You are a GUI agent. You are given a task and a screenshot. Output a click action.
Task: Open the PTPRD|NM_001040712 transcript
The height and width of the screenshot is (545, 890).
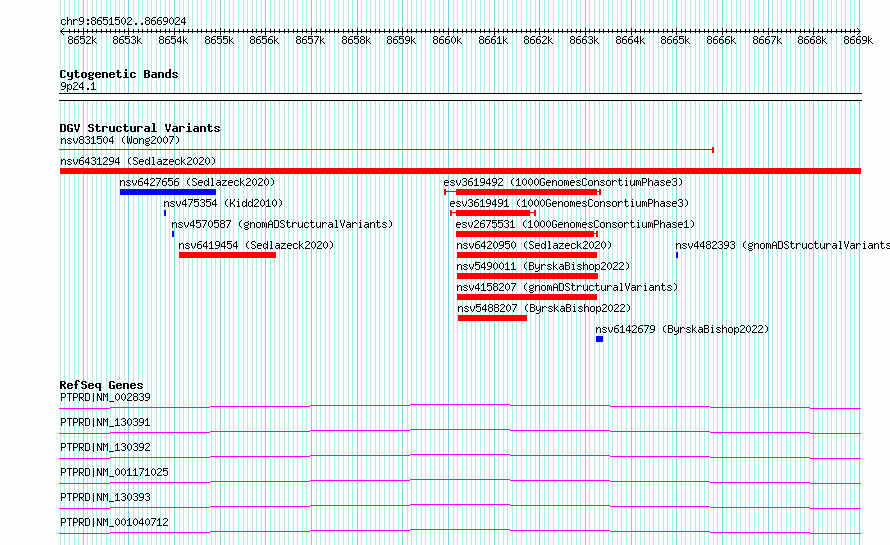point(114,522)
